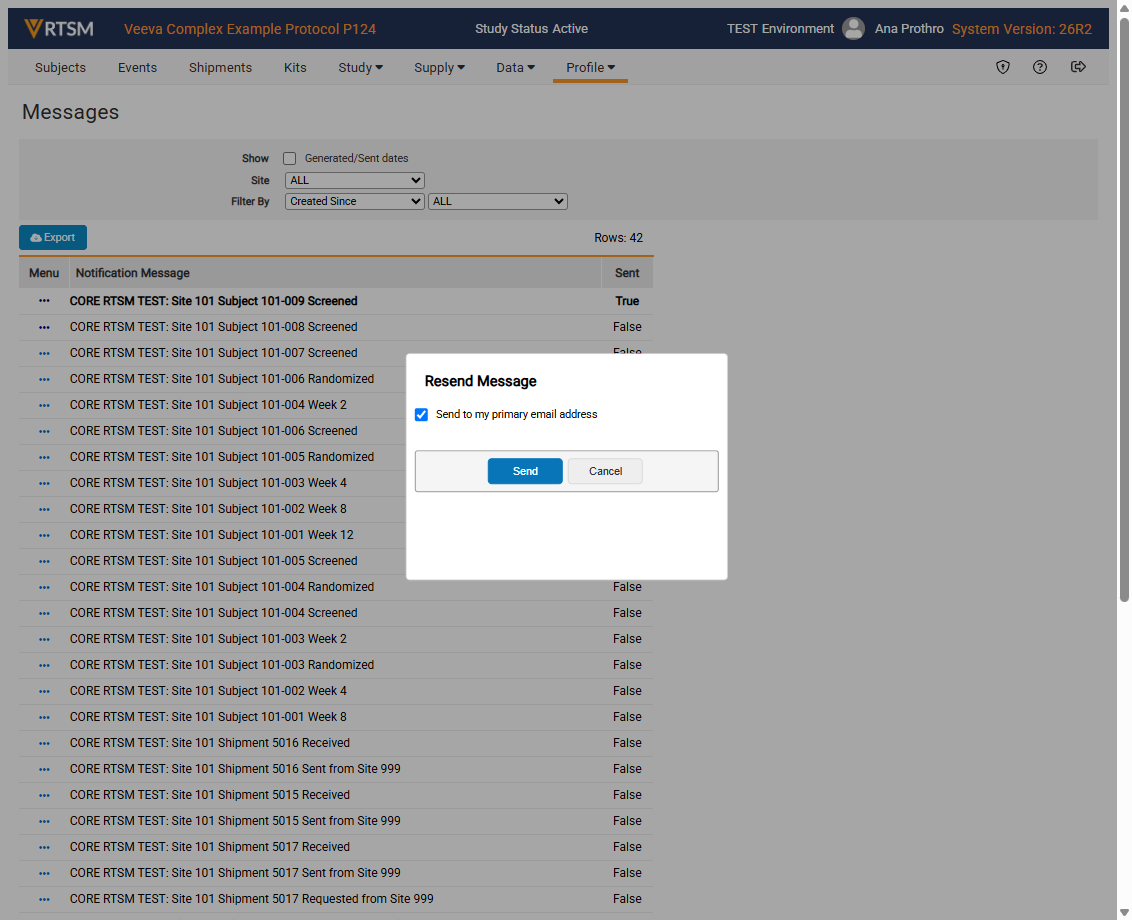
Task: Open row menu for Subject 101-004 Screened
Action: click(x=44, y=613)
